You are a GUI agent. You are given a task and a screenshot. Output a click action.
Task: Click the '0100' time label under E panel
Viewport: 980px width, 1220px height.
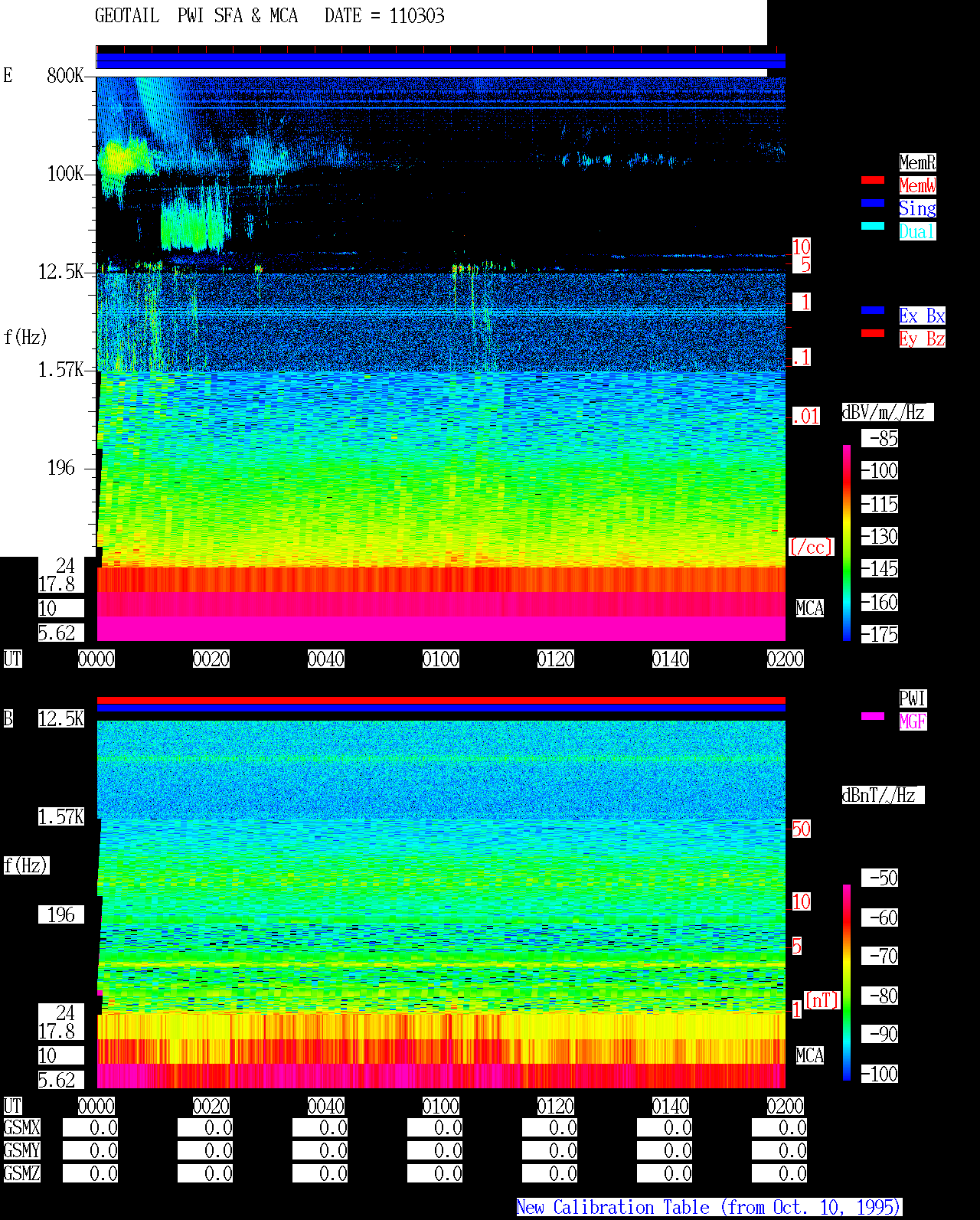441,659
